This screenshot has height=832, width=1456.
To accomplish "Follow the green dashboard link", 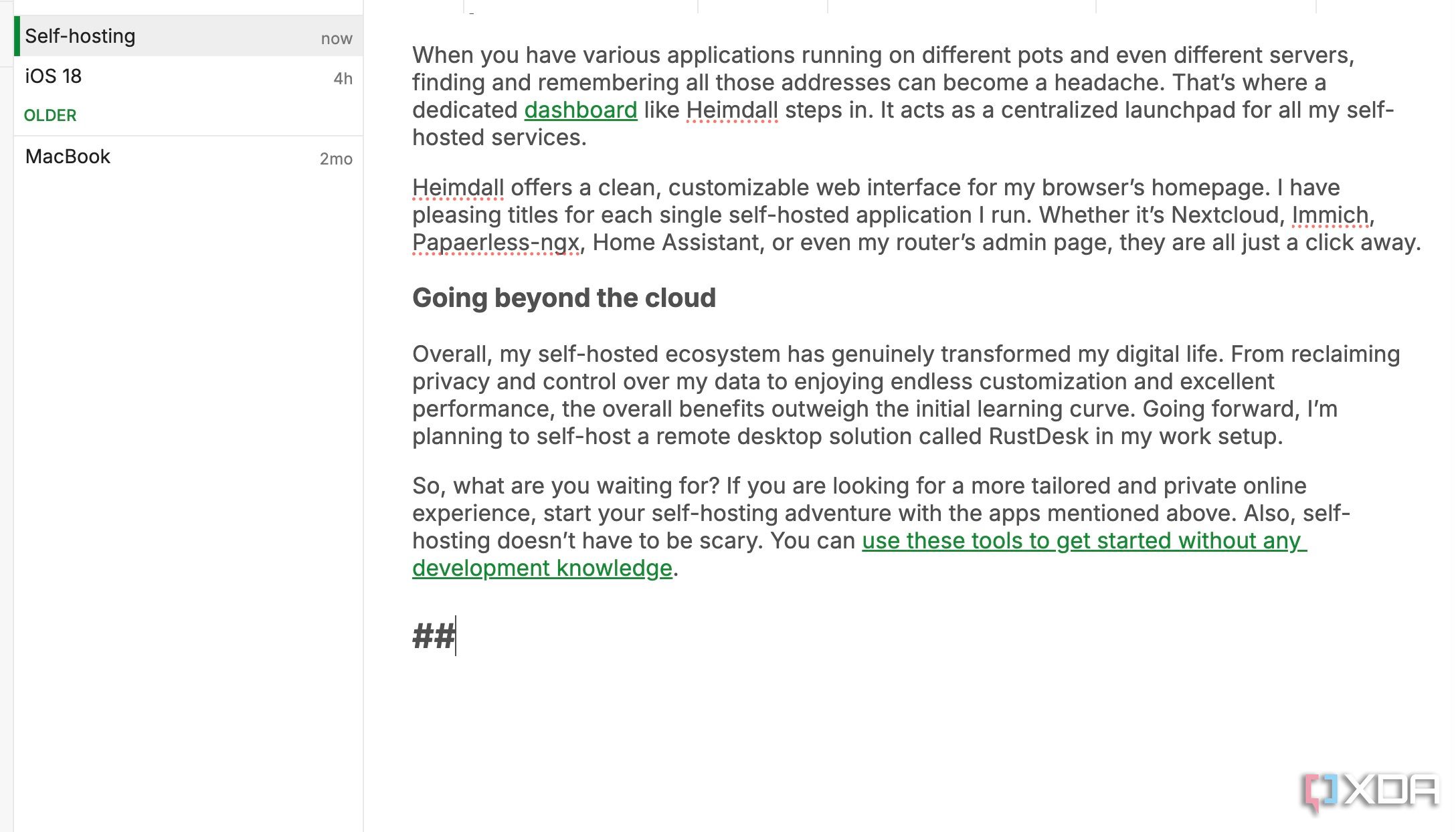I will coord(580,110).
